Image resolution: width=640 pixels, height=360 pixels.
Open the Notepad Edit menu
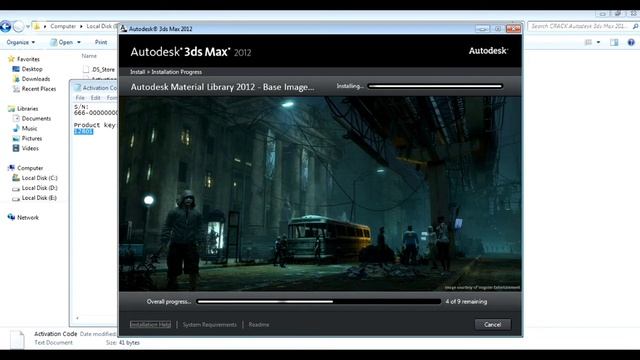tap(96, 98)
